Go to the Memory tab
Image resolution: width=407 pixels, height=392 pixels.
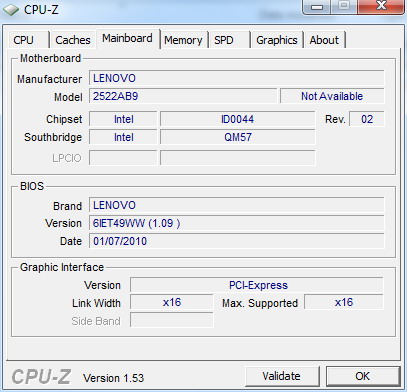(183, 40)
